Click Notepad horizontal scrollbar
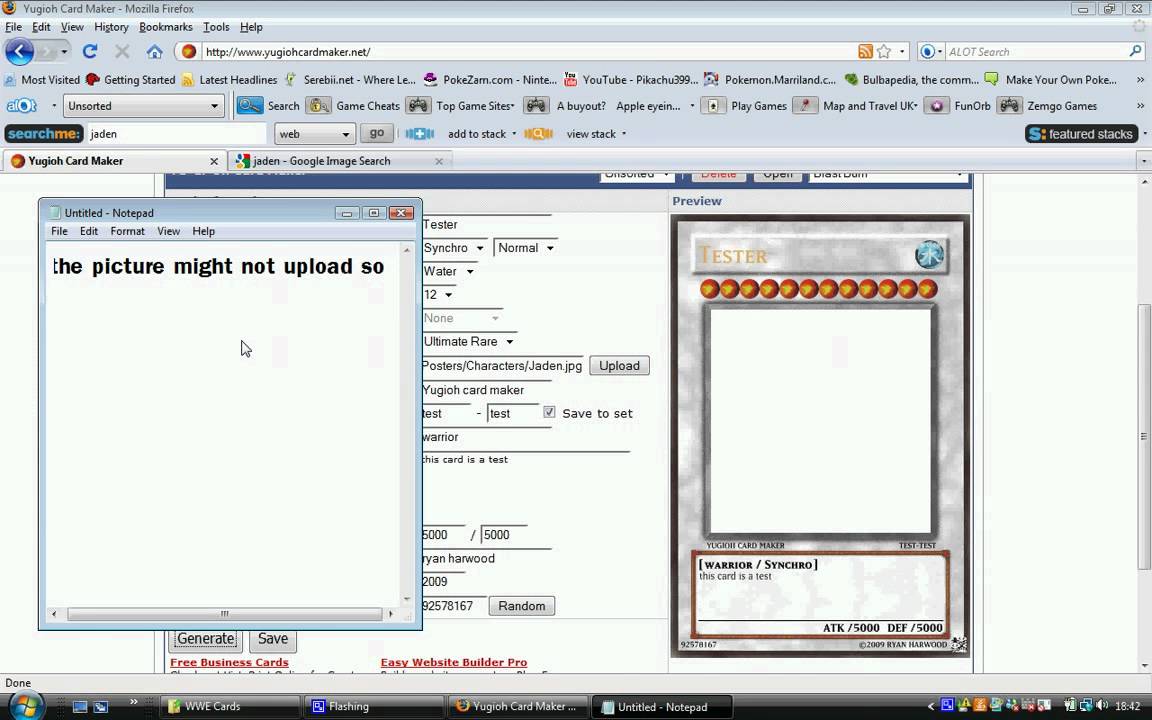 224,613
